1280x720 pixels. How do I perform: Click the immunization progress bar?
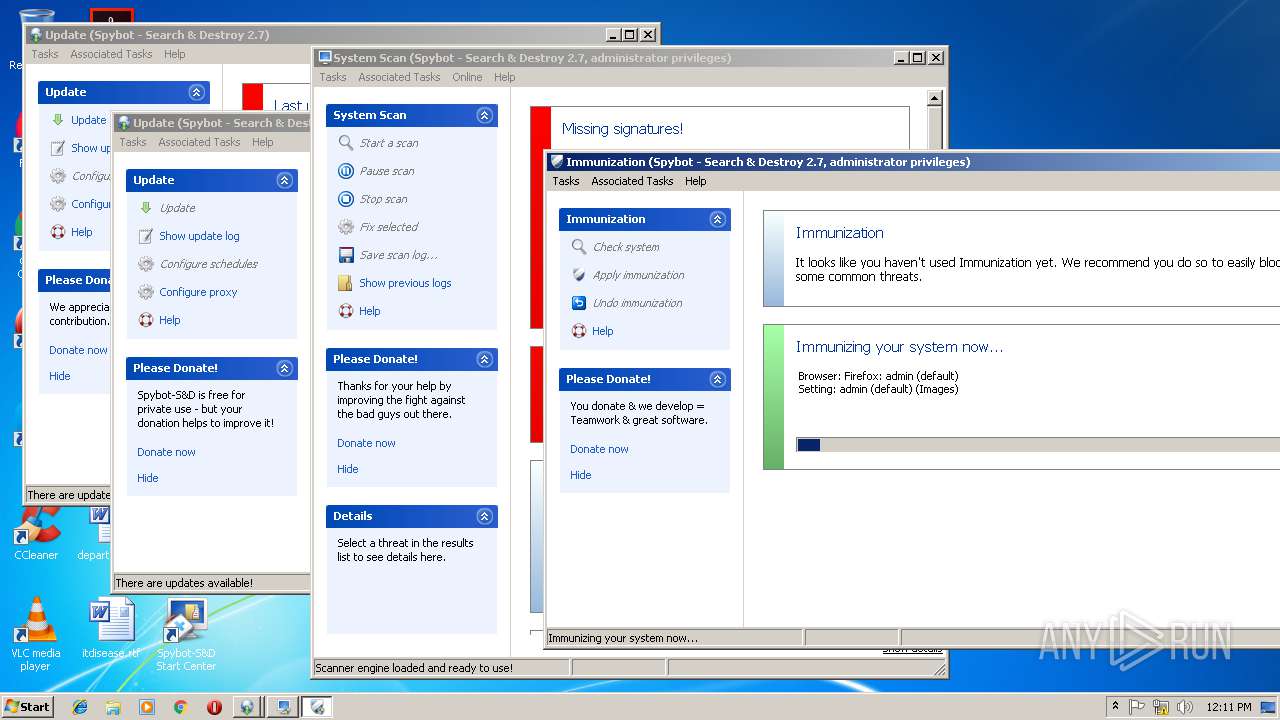(x=1038, y=445)
